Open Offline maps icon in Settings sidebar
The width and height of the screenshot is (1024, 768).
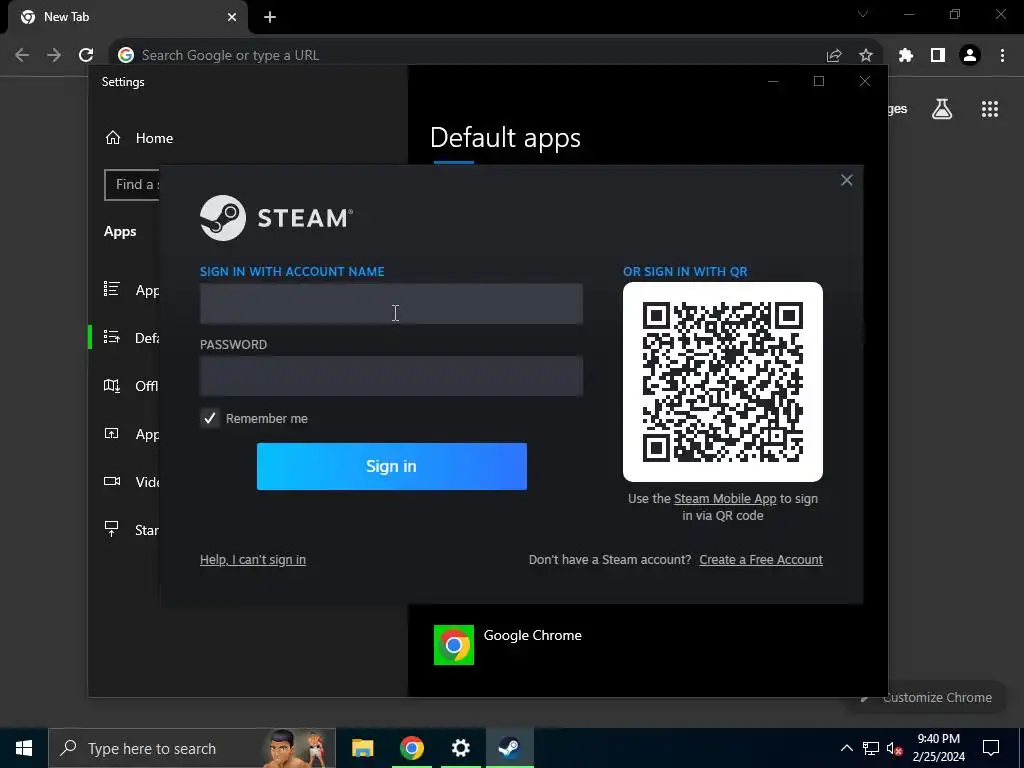(112, 385)
